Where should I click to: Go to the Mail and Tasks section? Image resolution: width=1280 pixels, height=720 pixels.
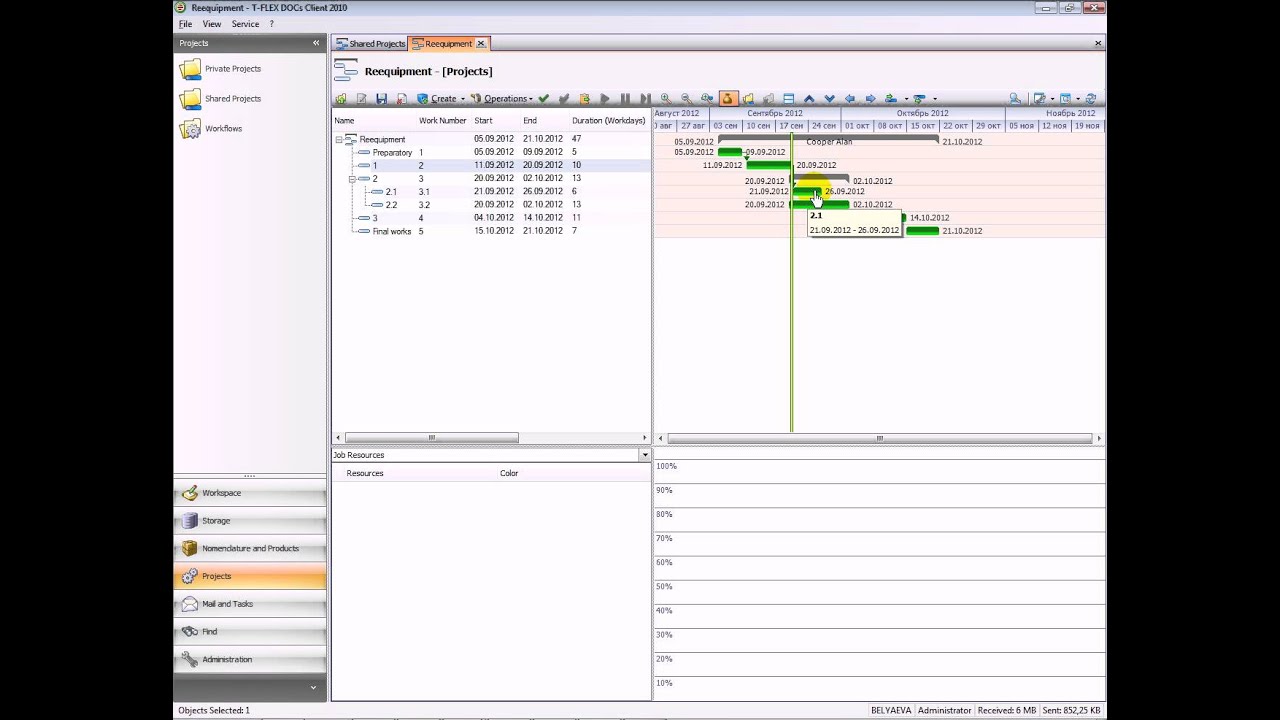point(250,604)
